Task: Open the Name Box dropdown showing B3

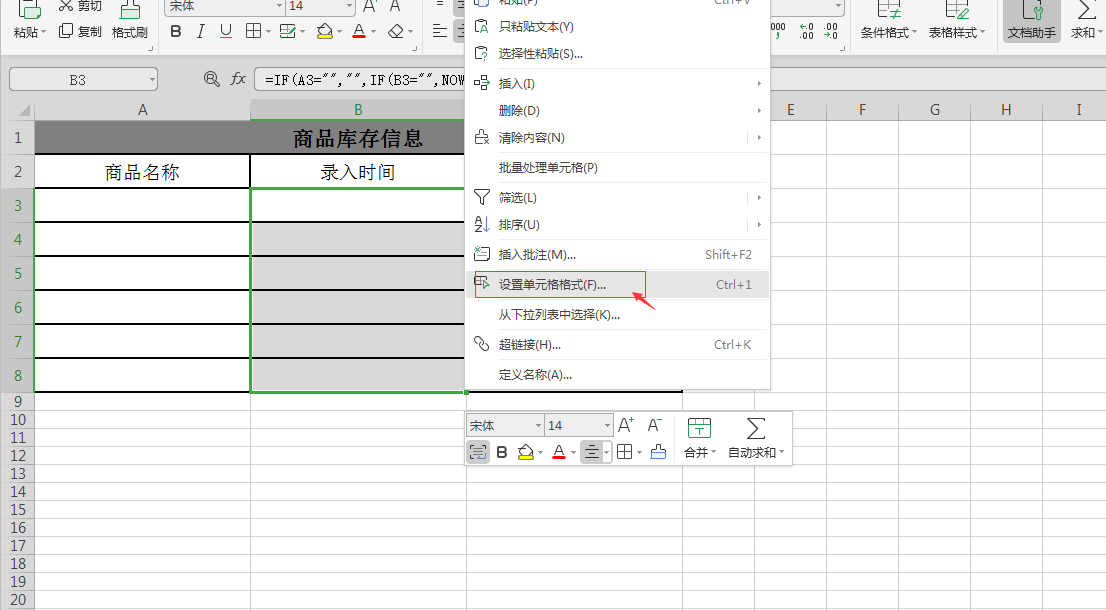Action: [x=152, y=80]
